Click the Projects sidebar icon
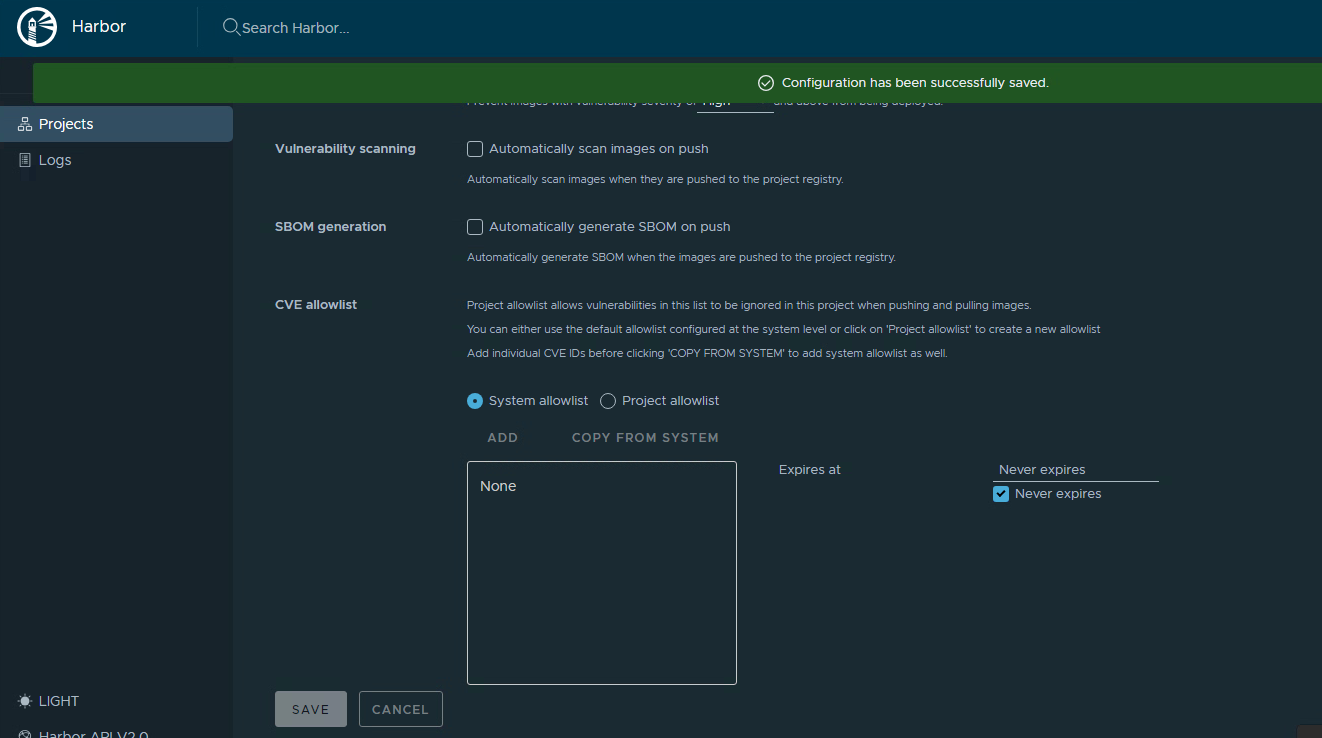This screenshot has height=738, width=1322. [x=25, y=124]
